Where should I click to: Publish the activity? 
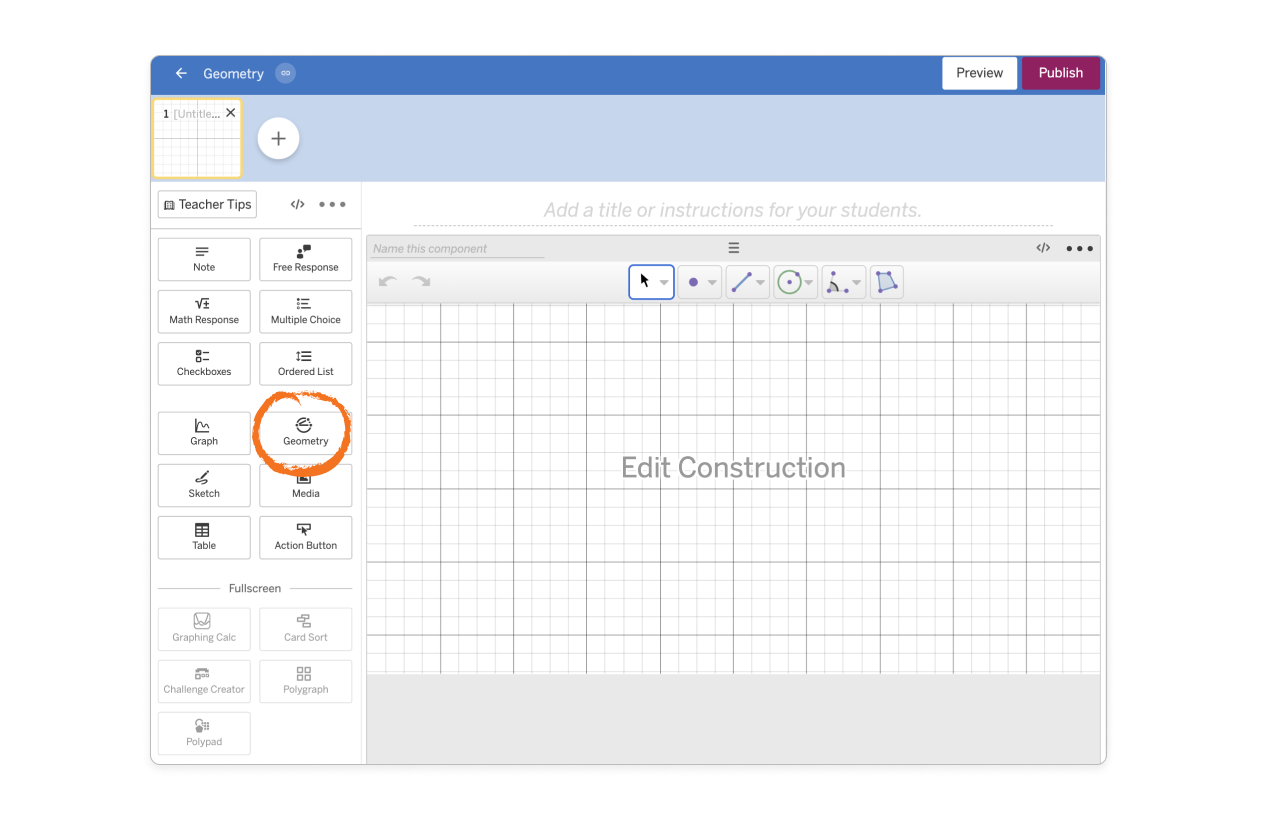(1060, 72)
